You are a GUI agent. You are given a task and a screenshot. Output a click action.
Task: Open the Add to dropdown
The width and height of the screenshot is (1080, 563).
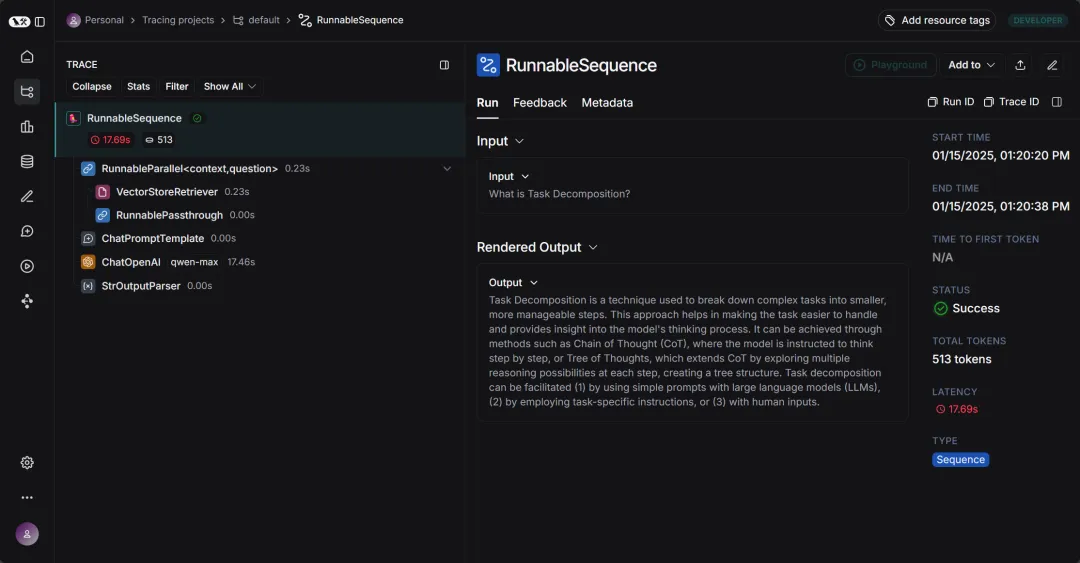click(x=971, y=65)
